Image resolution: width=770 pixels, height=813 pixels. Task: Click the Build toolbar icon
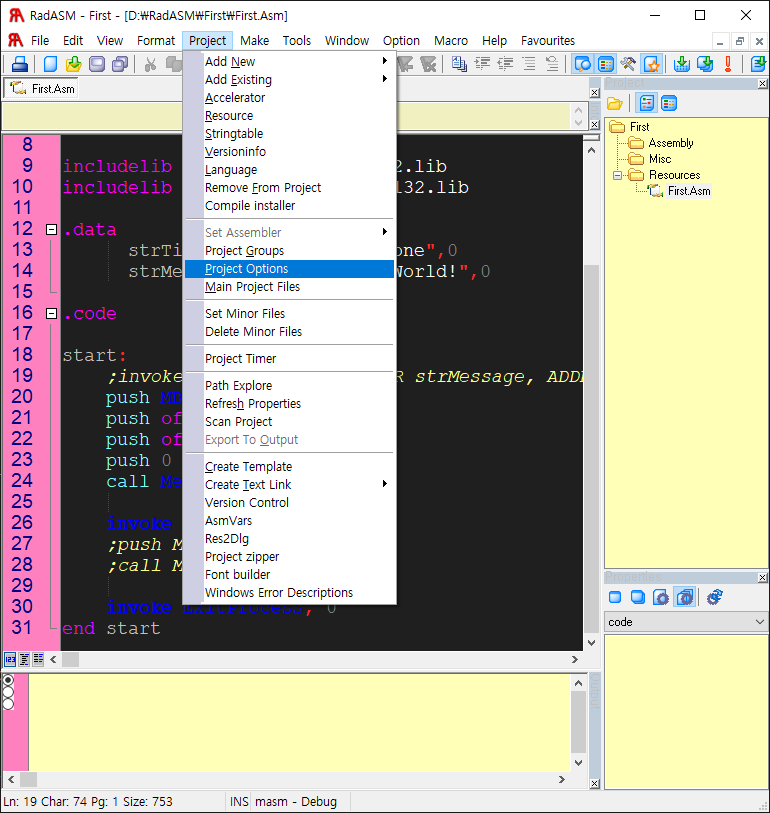click(705, 64)
